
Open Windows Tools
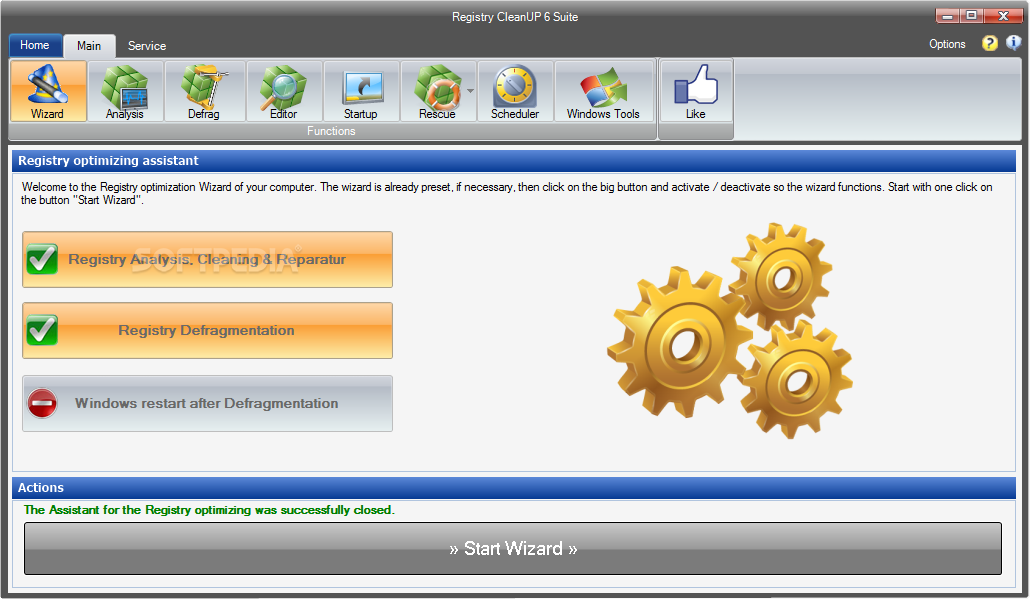coord(604,91)
